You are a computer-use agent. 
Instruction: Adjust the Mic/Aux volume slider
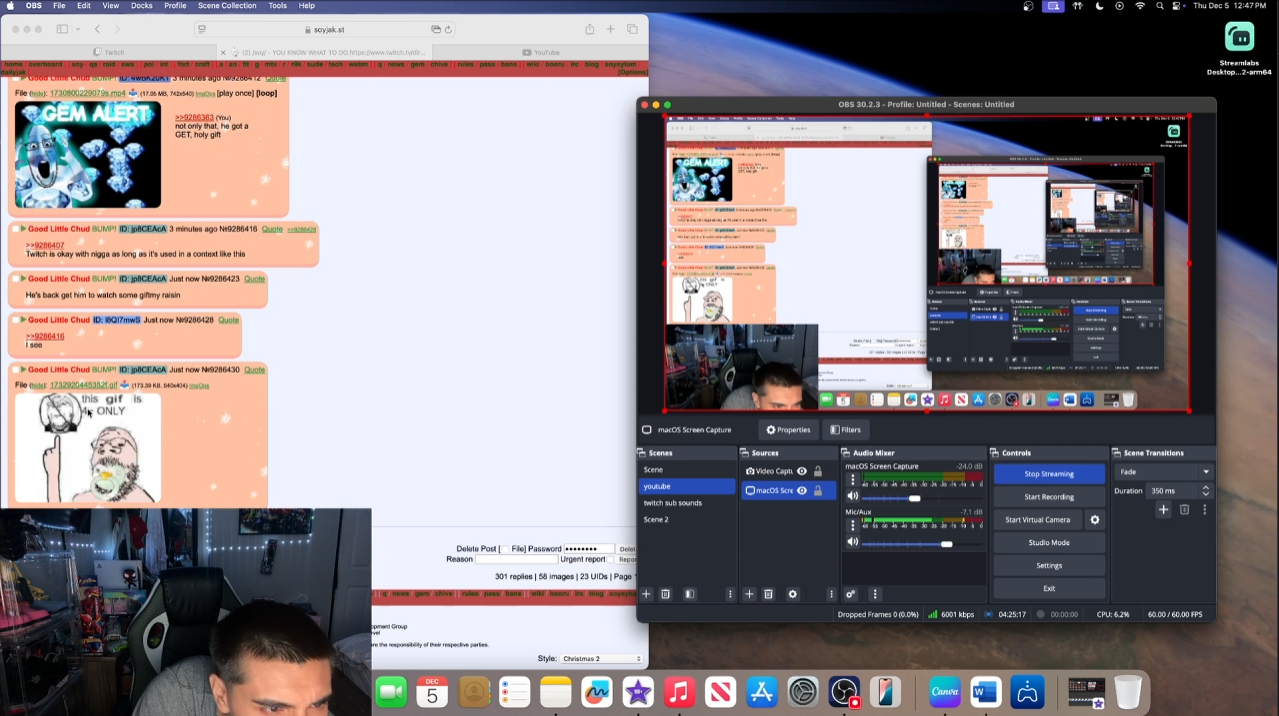click(946, 544)
